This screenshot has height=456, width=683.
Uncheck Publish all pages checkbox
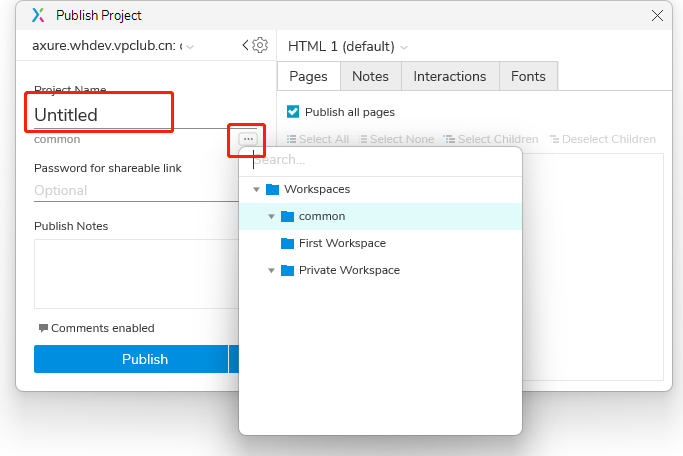[293, 112]
